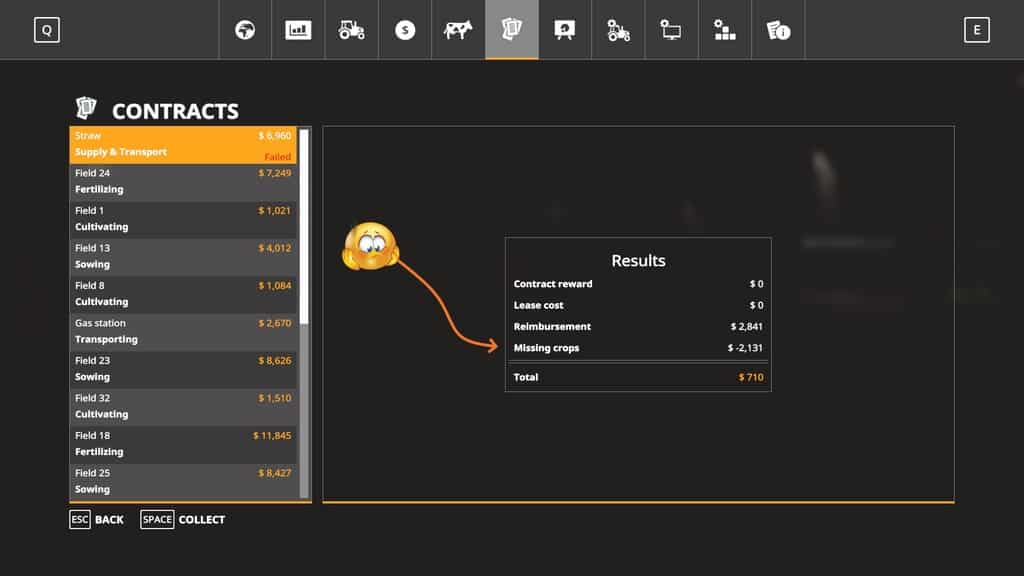The image size is (1024, 576).
Task: Open the finances dollar coin icon
Action: pyautogui.click(x=405, y=30)
